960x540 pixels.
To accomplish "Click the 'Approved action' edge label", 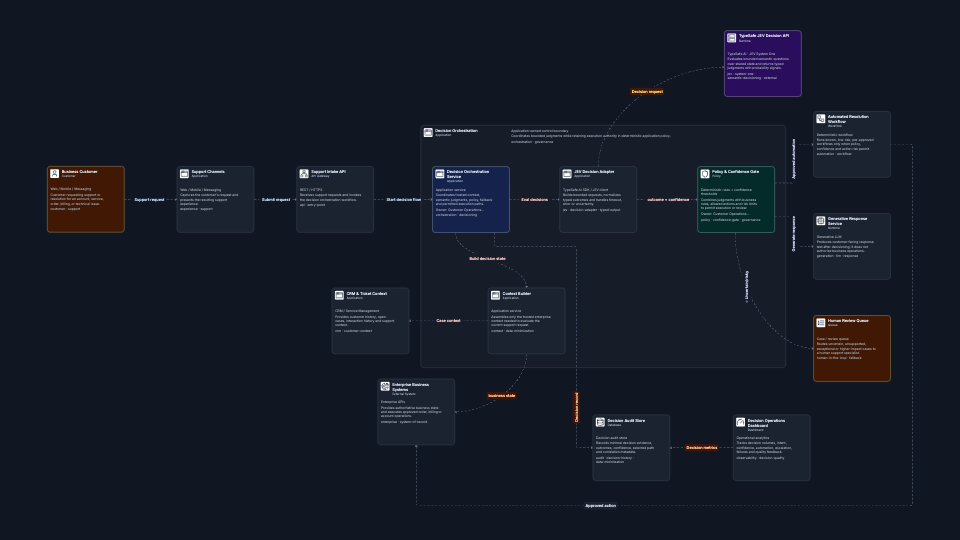I will (x=601, y=506).
